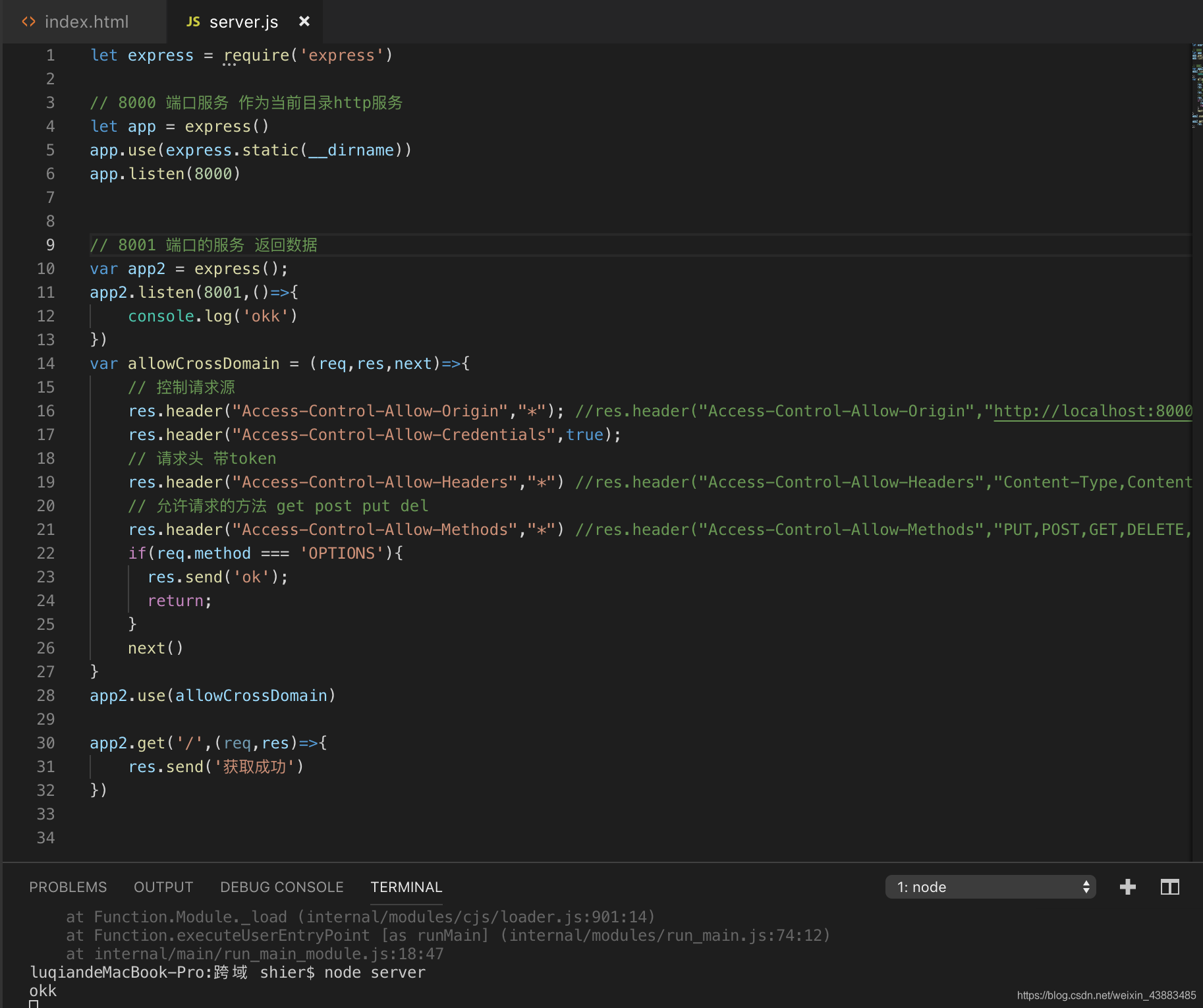
Task: Click the JS file icon on server.js tab
Action: (x=193, y=22)
